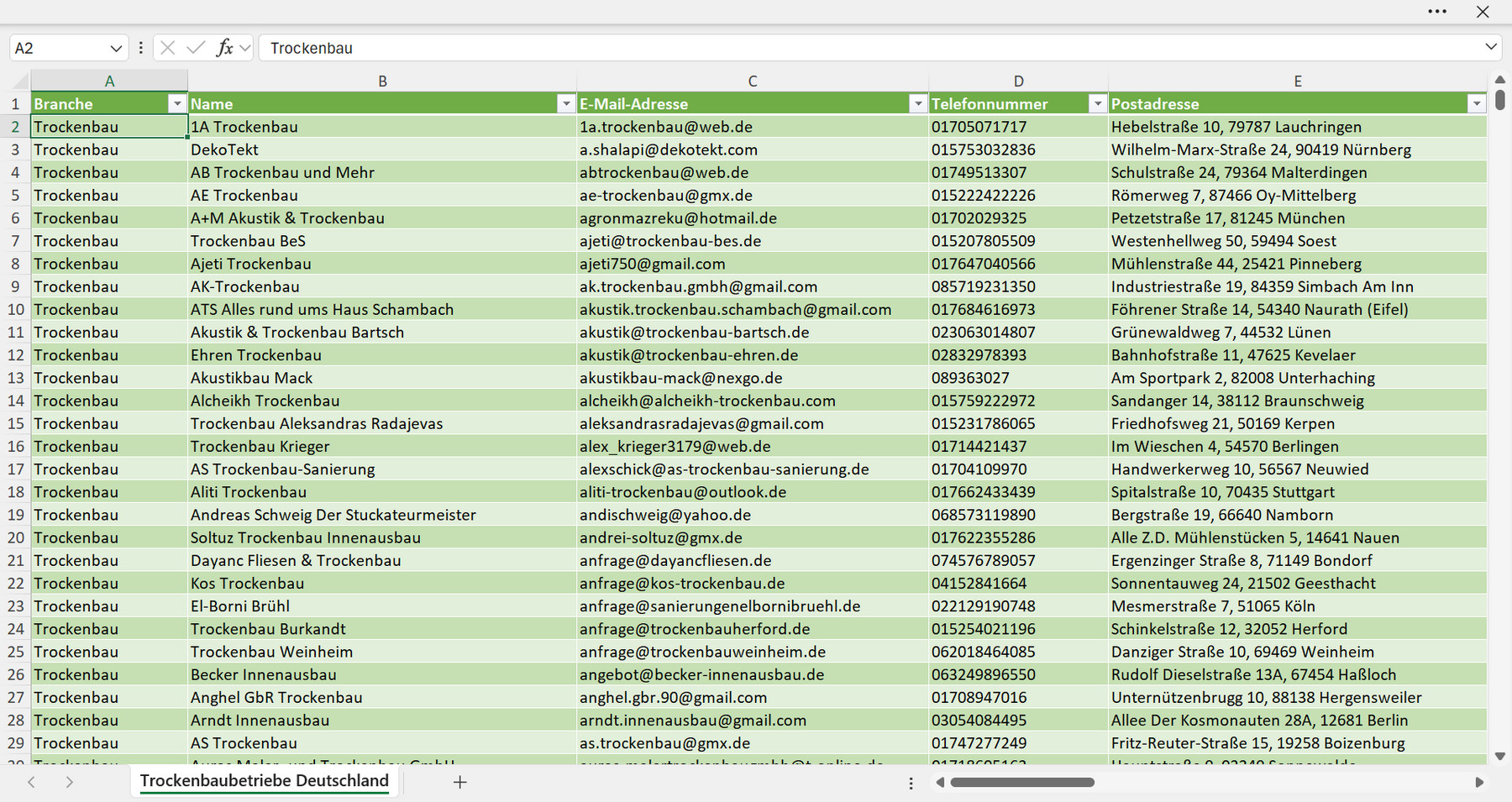Expand the function dropdown next to fx
This screenshot has width=1512, height=802.
[x=244, y=48]
